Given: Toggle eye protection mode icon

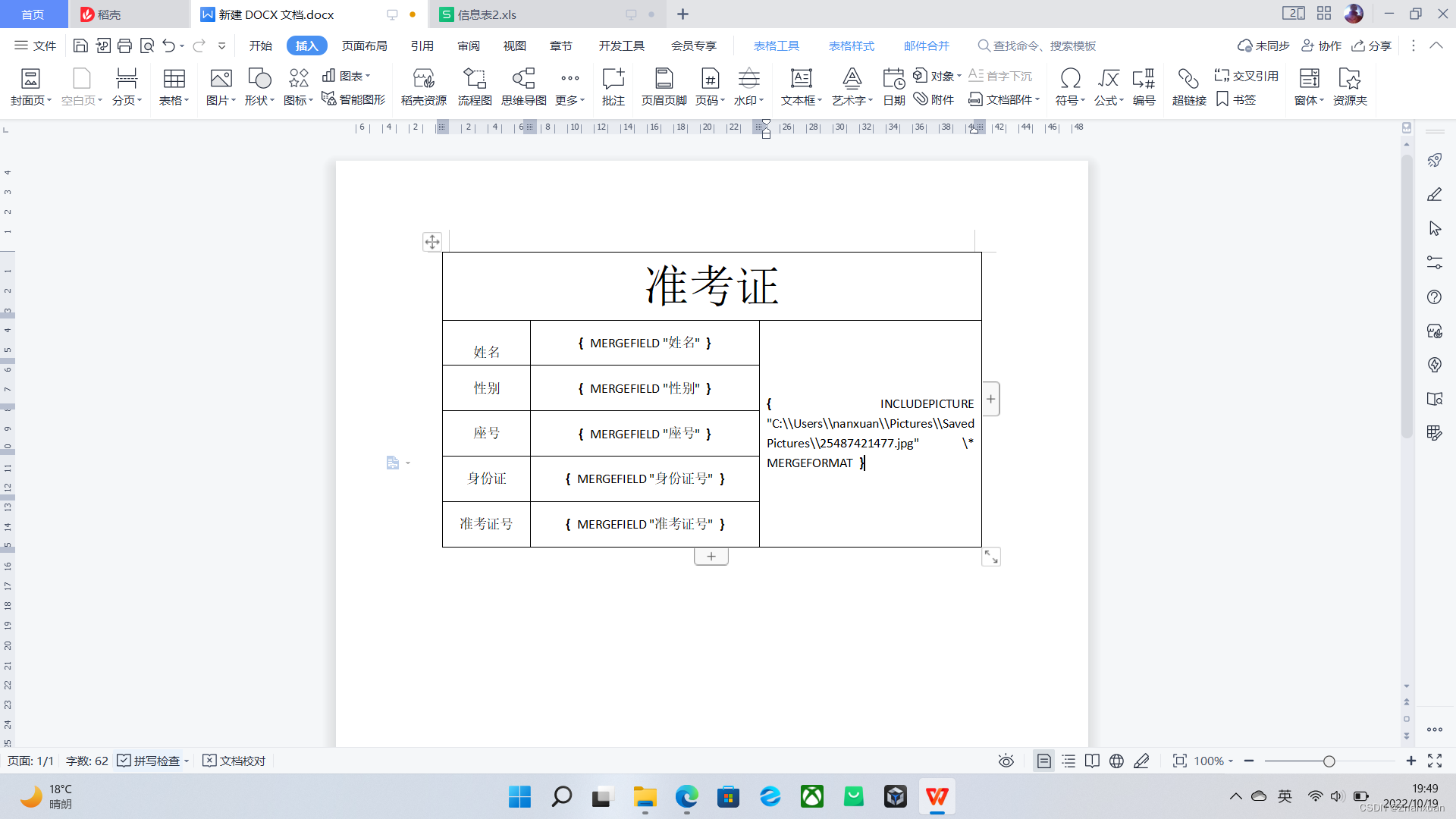Looking at the screenshot, I should [1006, 761].
